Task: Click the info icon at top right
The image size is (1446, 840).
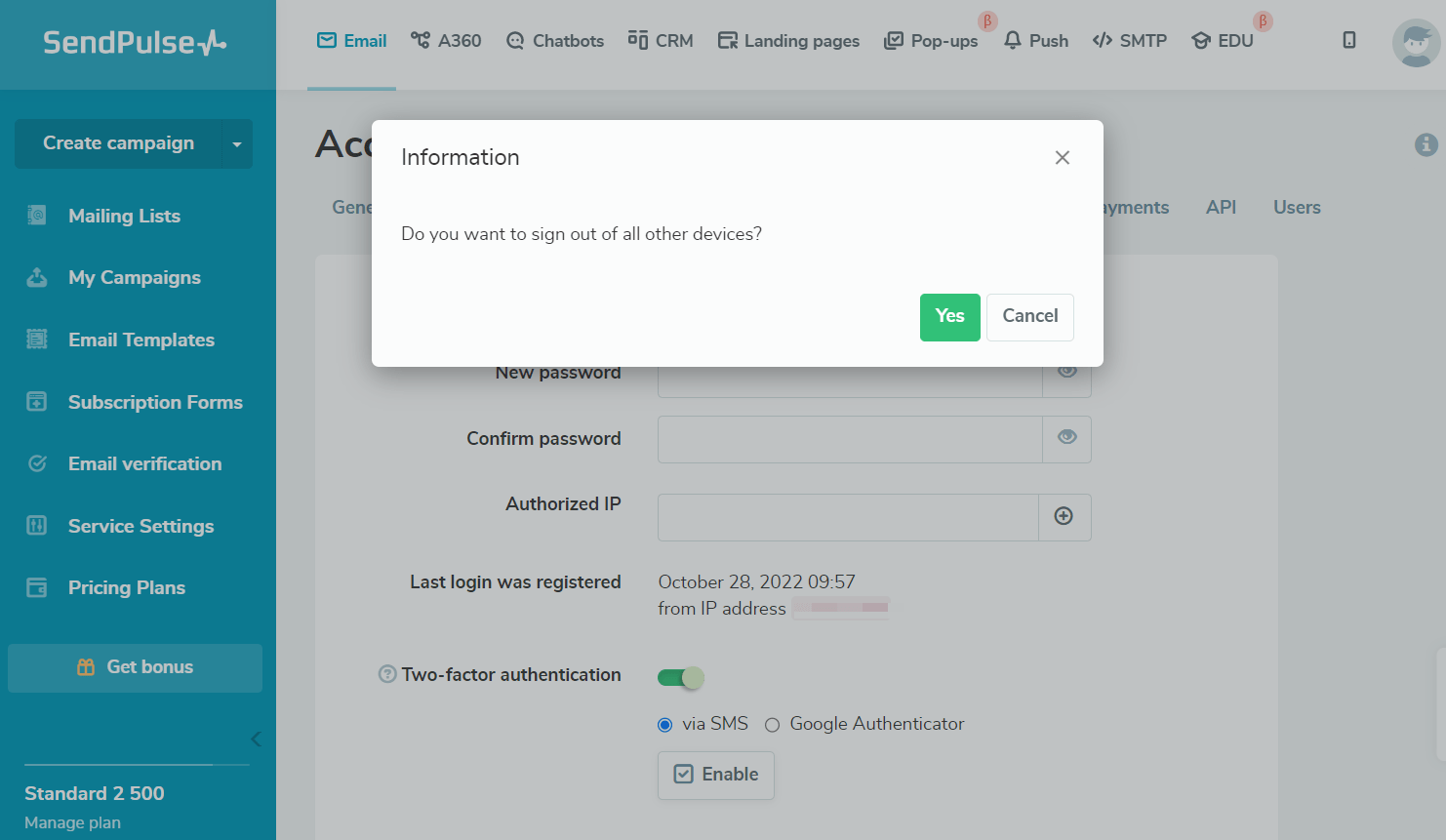Action: pyautogui.click(x=1426, y=145)
